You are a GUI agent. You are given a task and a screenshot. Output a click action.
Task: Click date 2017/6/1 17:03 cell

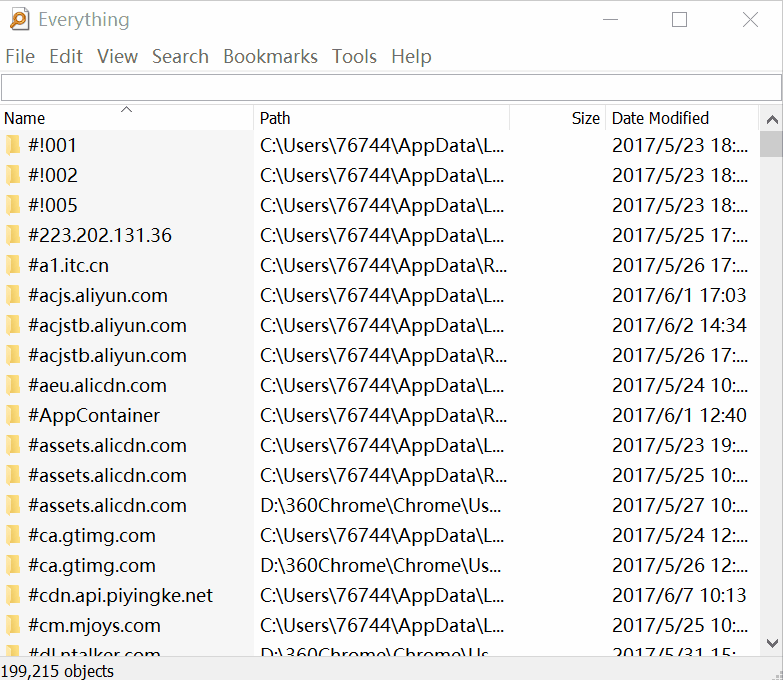pyautogui.click(x=679, y=295)
